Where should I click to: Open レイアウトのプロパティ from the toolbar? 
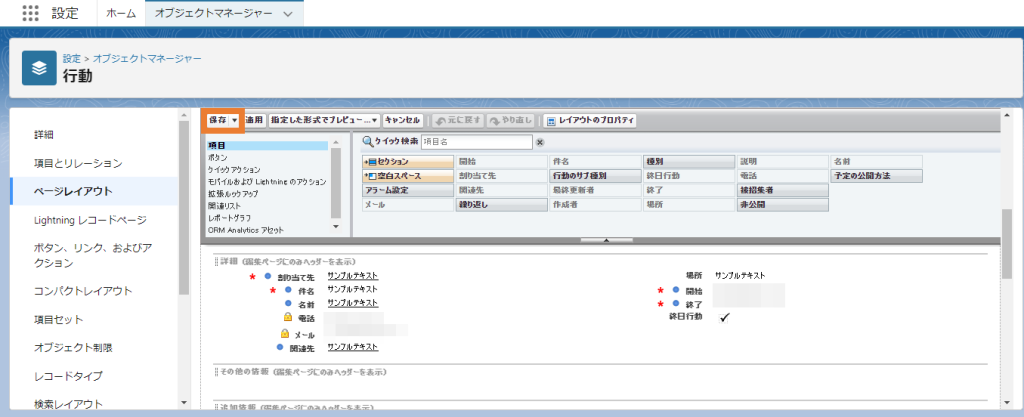[590, 120]
